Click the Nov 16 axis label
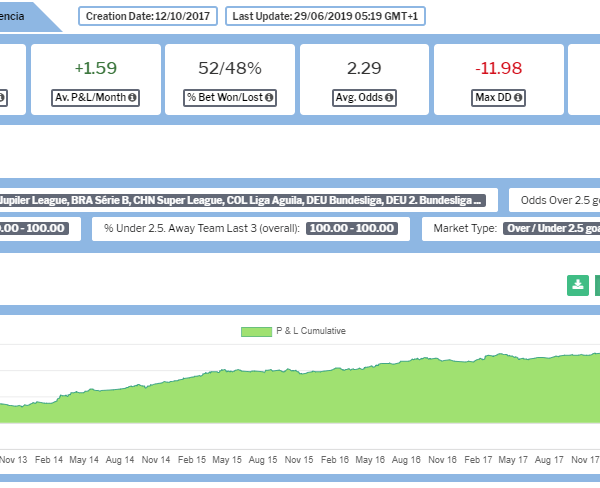 pyautogui.click(x=442, y=460)
